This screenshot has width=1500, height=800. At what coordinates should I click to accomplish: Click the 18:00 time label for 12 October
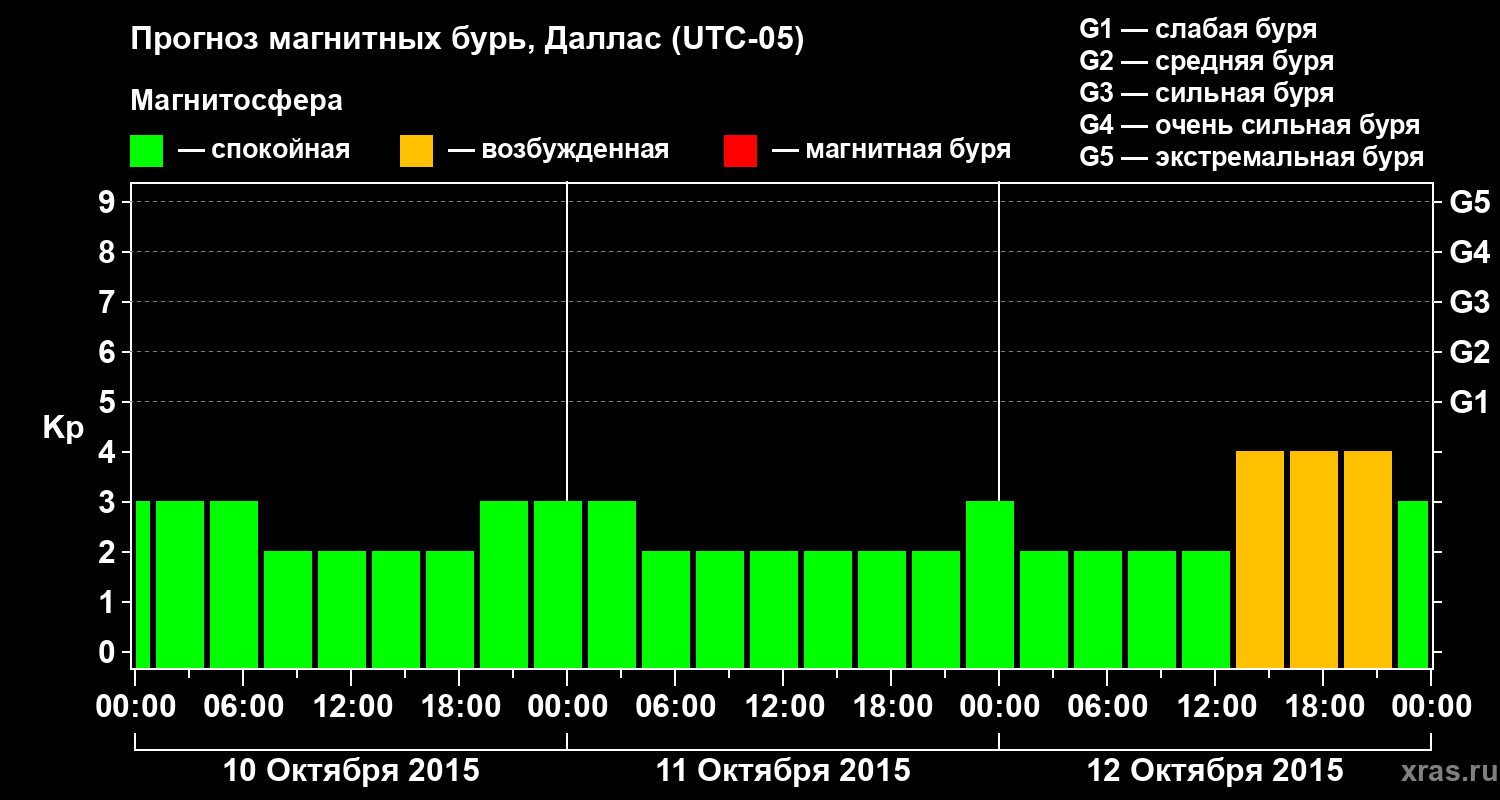pos(1323,706)
